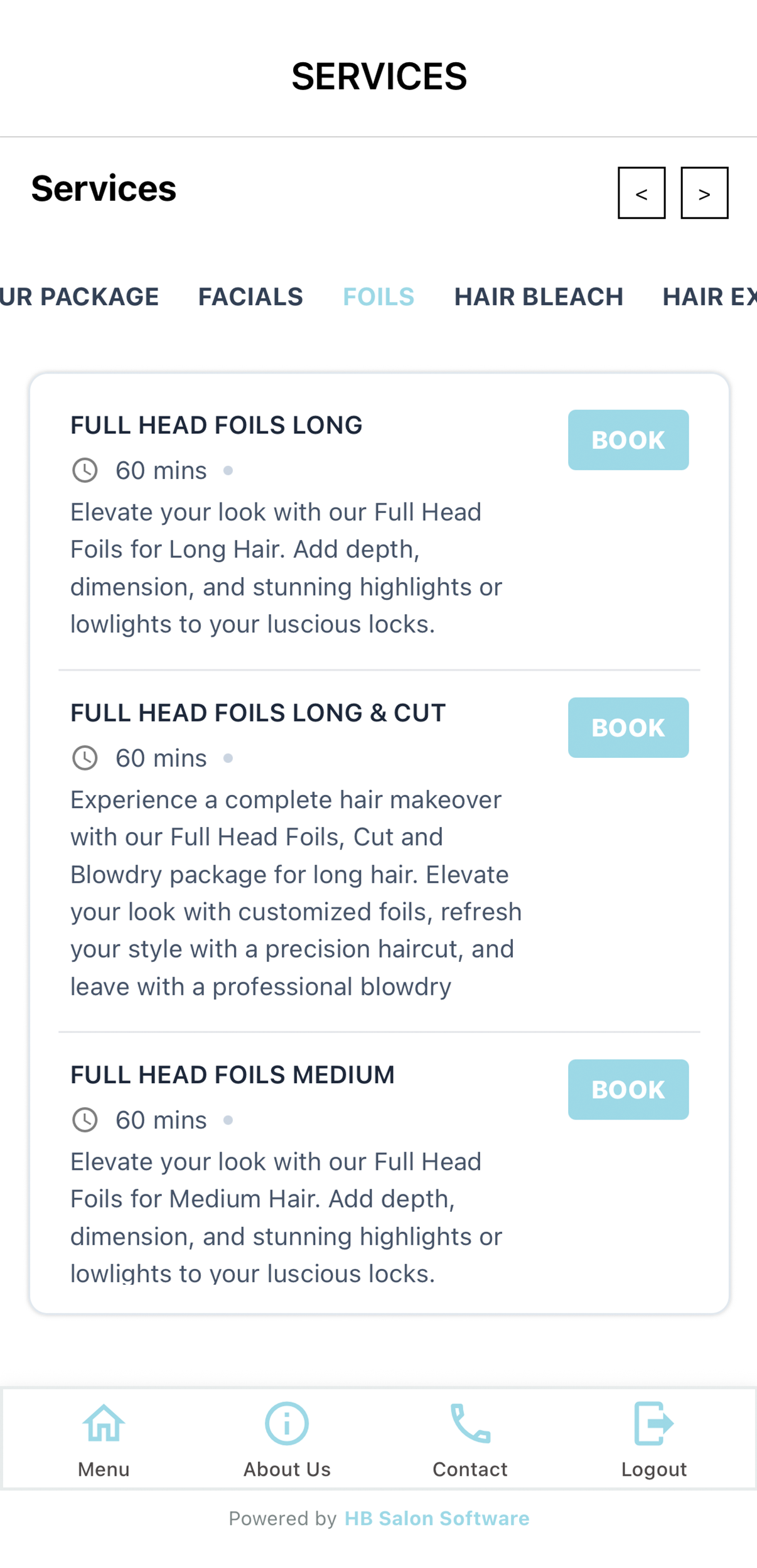
Task: Click clock icon for Full Head Foils Medium
Action: pos(85,1120)
